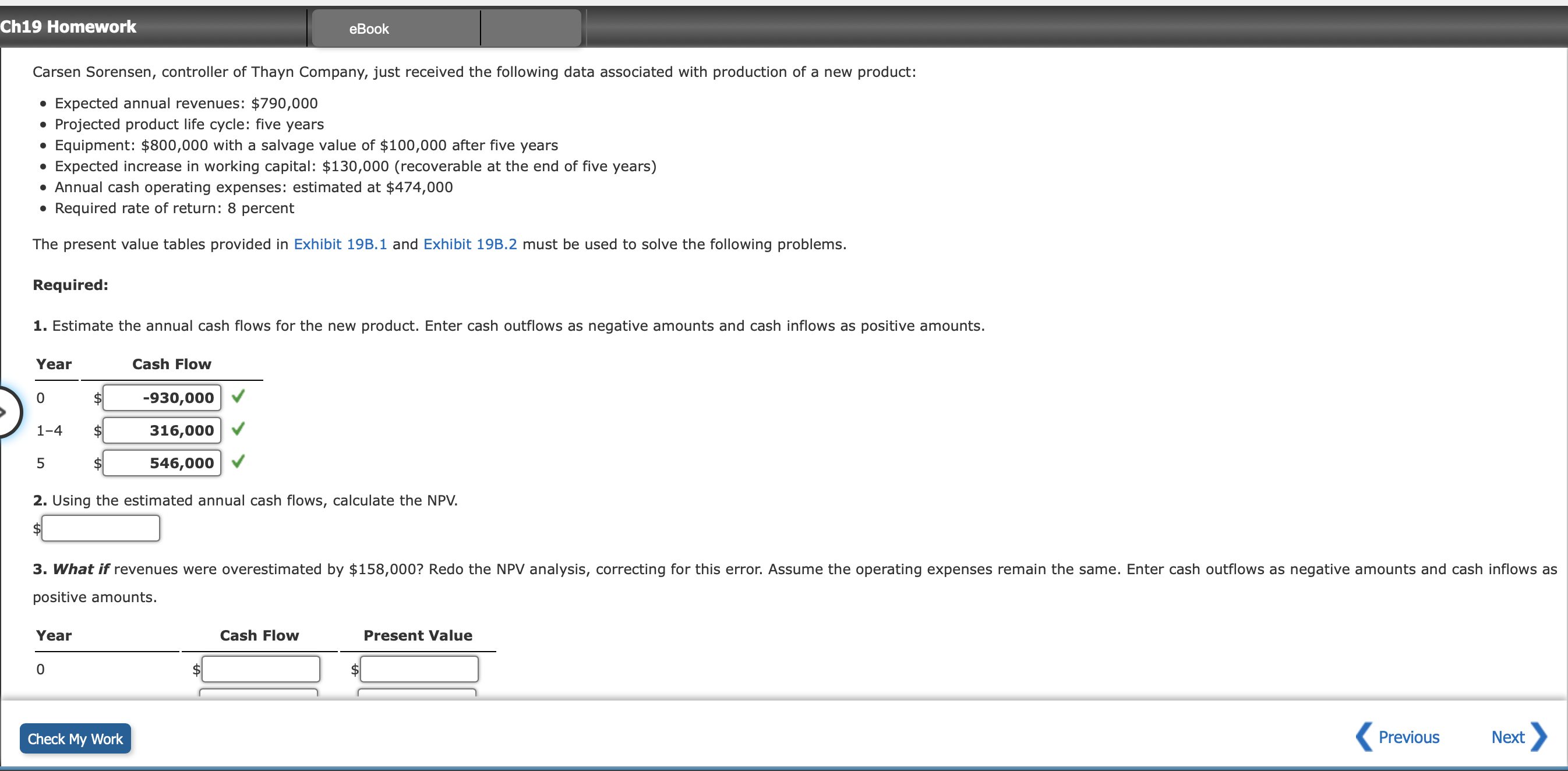Open the Exhibit 19B.2 link
The width and height of the screenshot is (1568, 771).
point(469,244)
